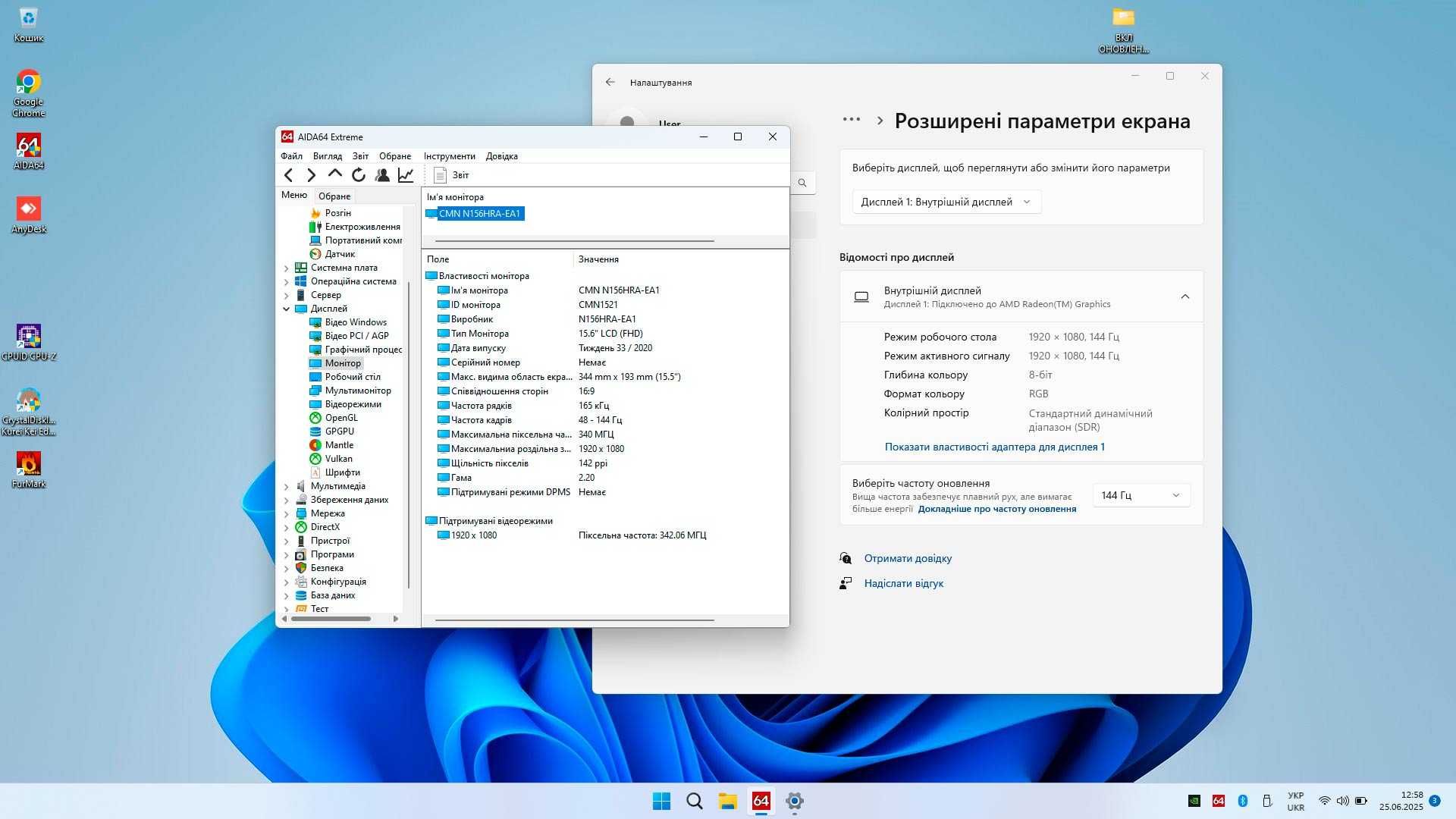The height and width of the screenshot is (819, 1456).
Task: Select Розгін in the tree
Action: 331,213
